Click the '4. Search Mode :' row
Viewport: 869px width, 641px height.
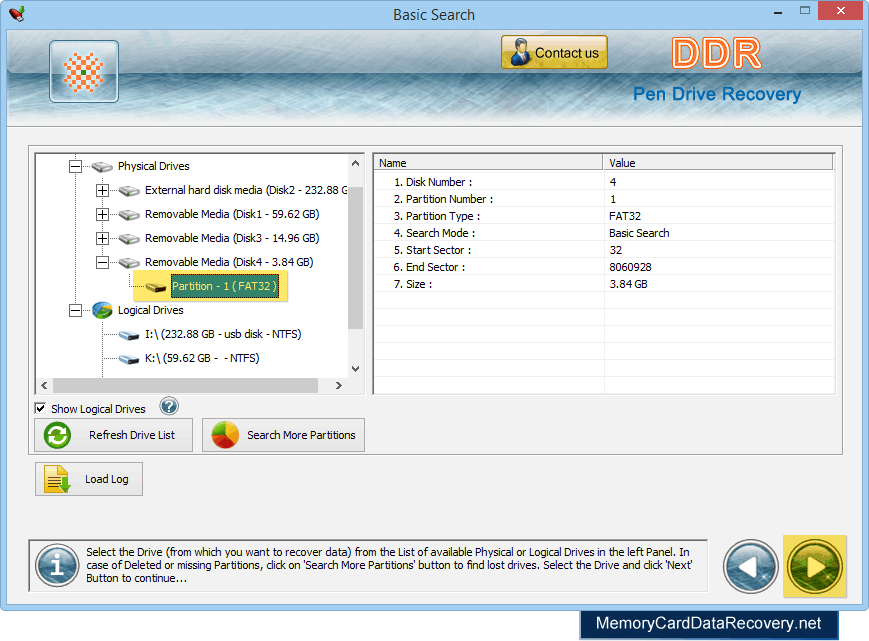pyautogui.click(x=605, y=233)
